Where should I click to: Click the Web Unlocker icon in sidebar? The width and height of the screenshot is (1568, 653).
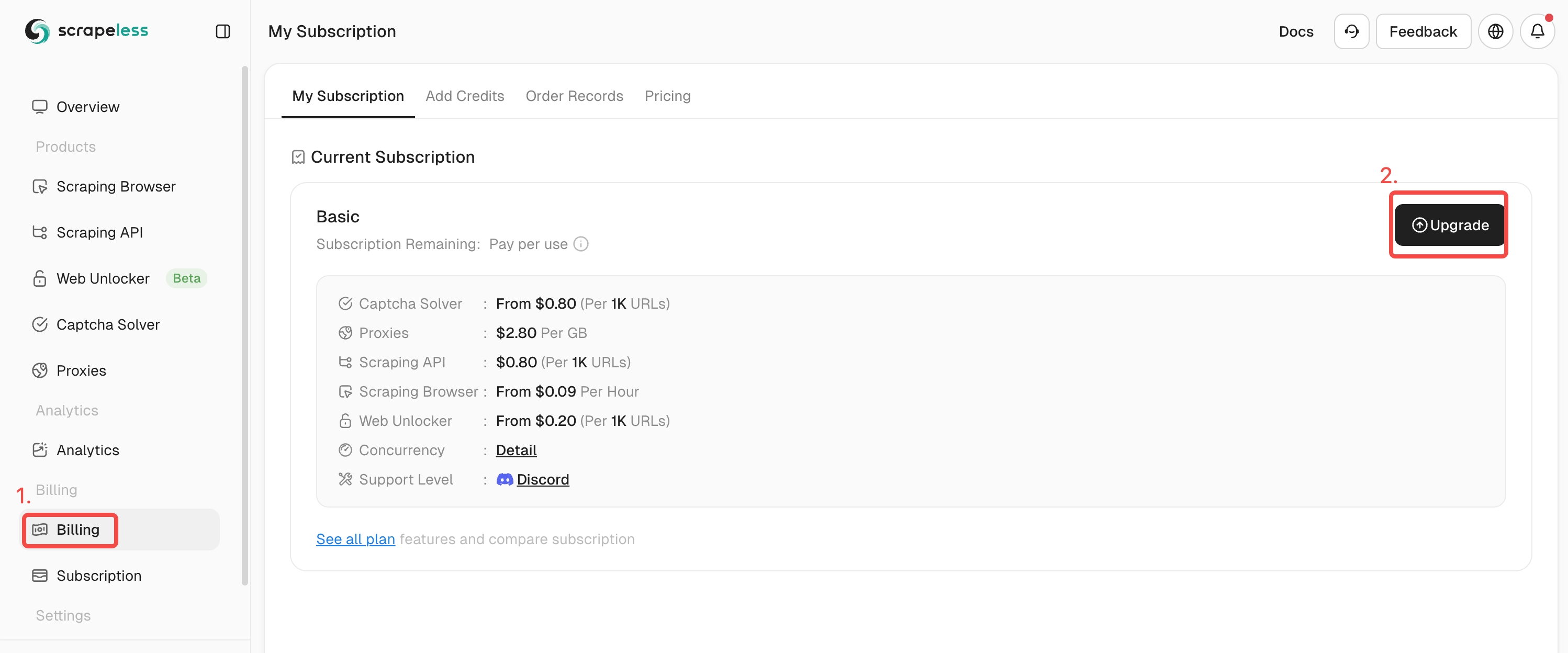[39, 279]
